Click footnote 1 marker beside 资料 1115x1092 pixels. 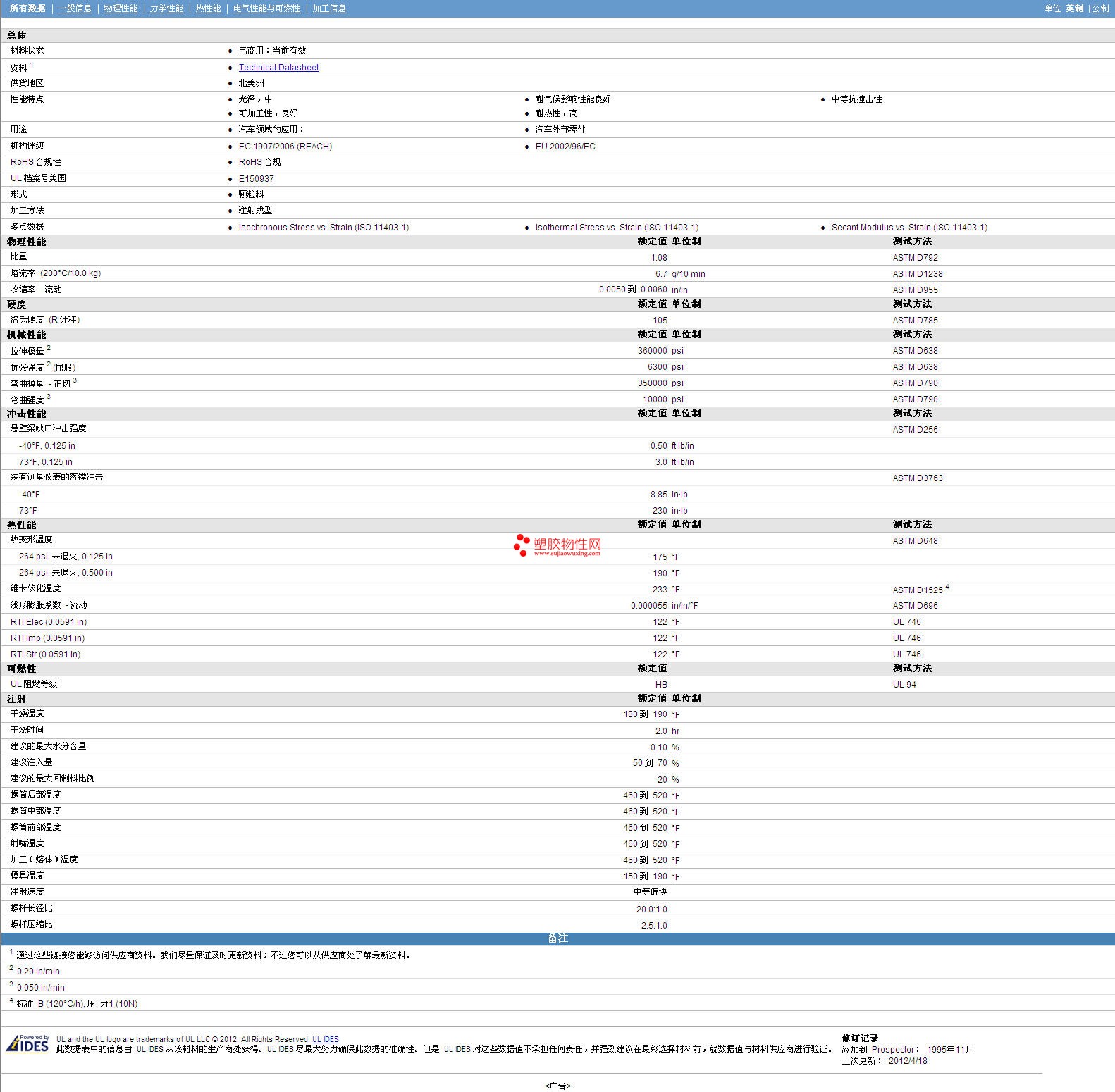pos(32,65)
